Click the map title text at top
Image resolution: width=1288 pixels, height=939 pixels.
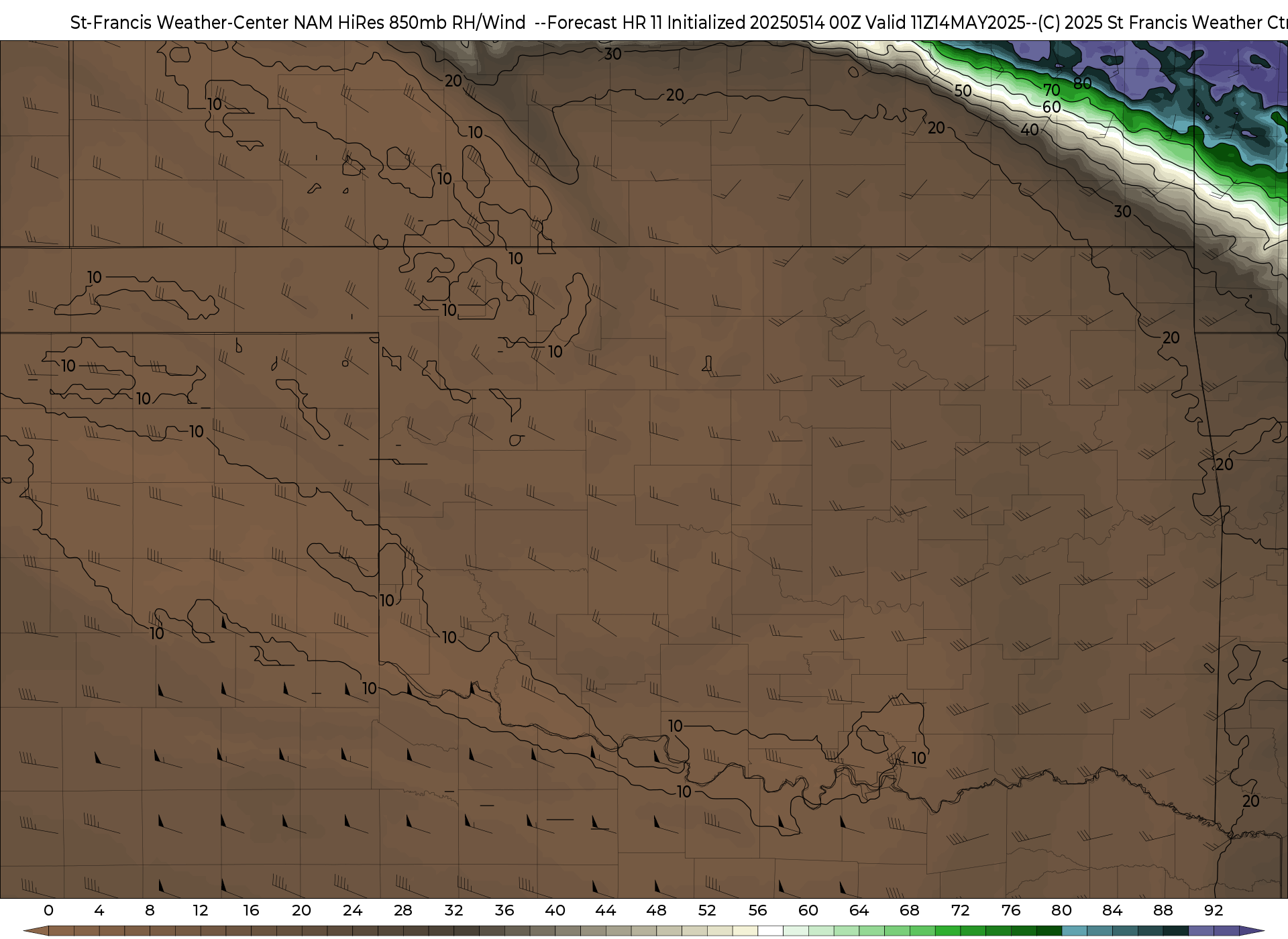click(x=679, y=22)
